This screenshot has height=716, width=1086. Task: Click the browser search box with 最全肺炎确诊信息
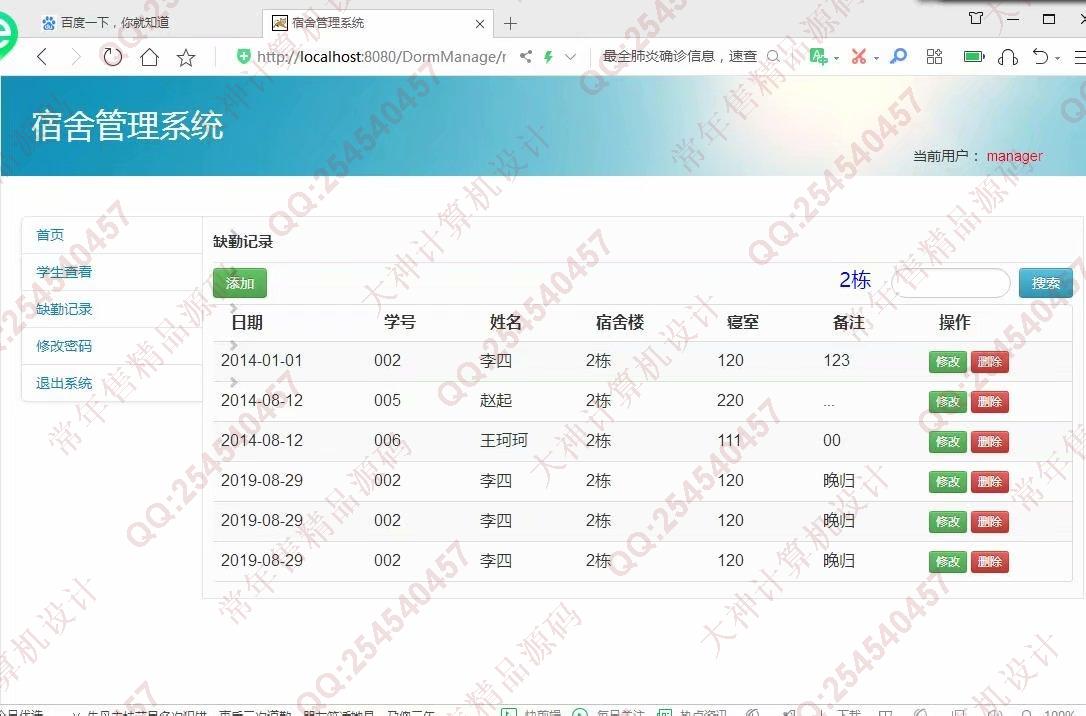(679, 56)
